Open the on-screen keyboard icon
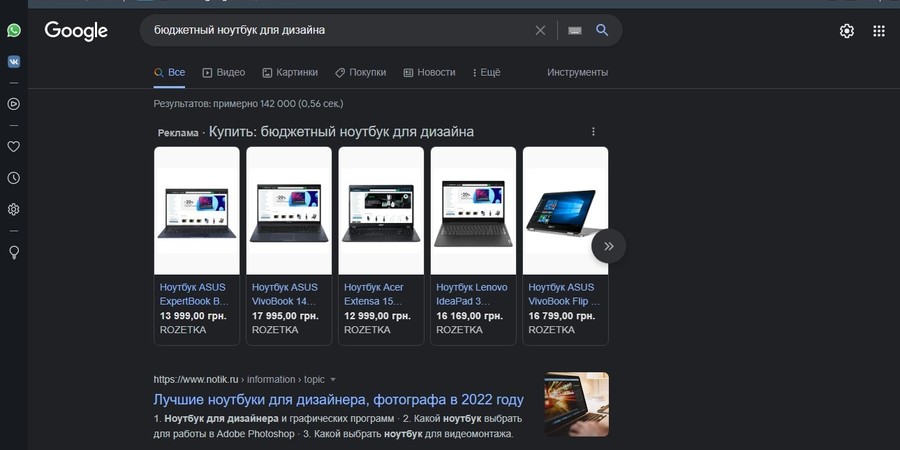The height and width of the screenshot is (450, 900). point(575,30)
